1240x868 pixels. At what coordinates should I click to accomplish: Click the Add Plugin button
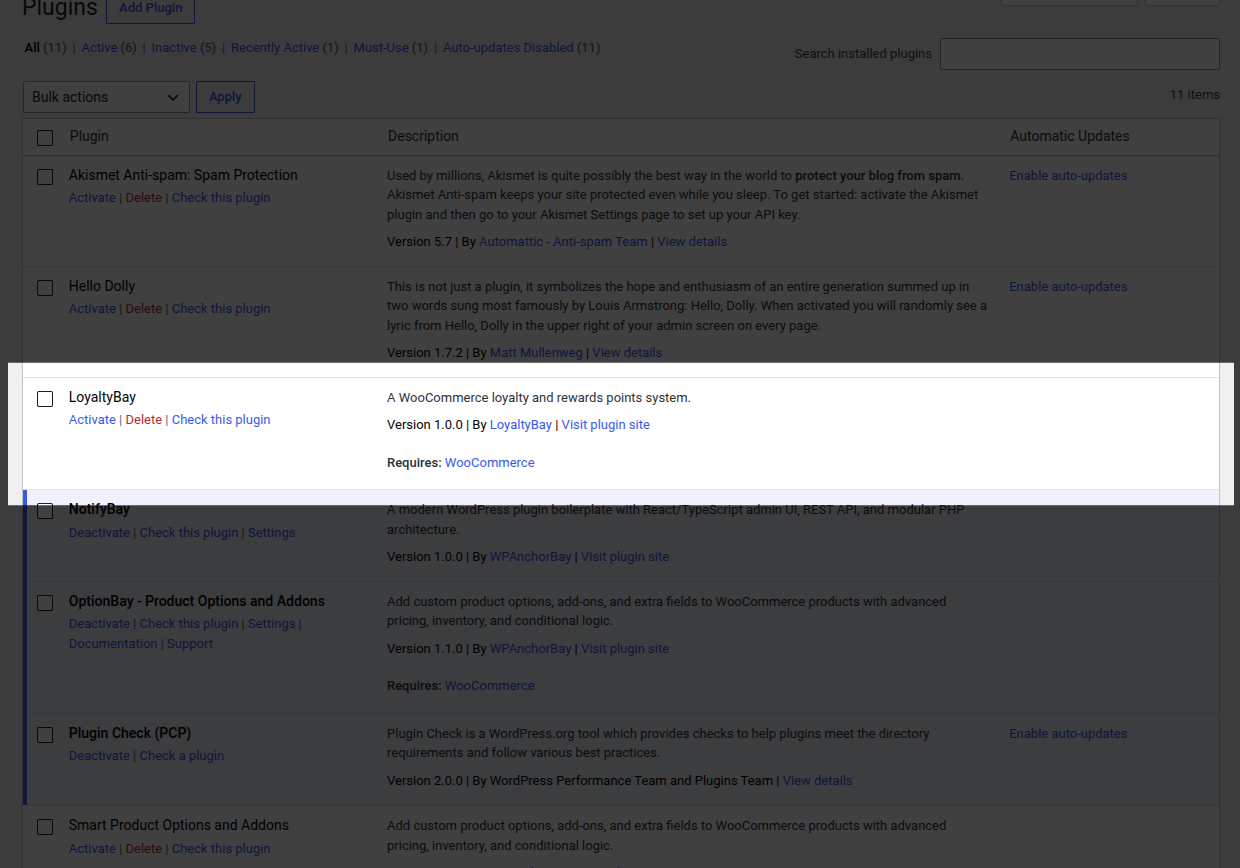point(150,8)
